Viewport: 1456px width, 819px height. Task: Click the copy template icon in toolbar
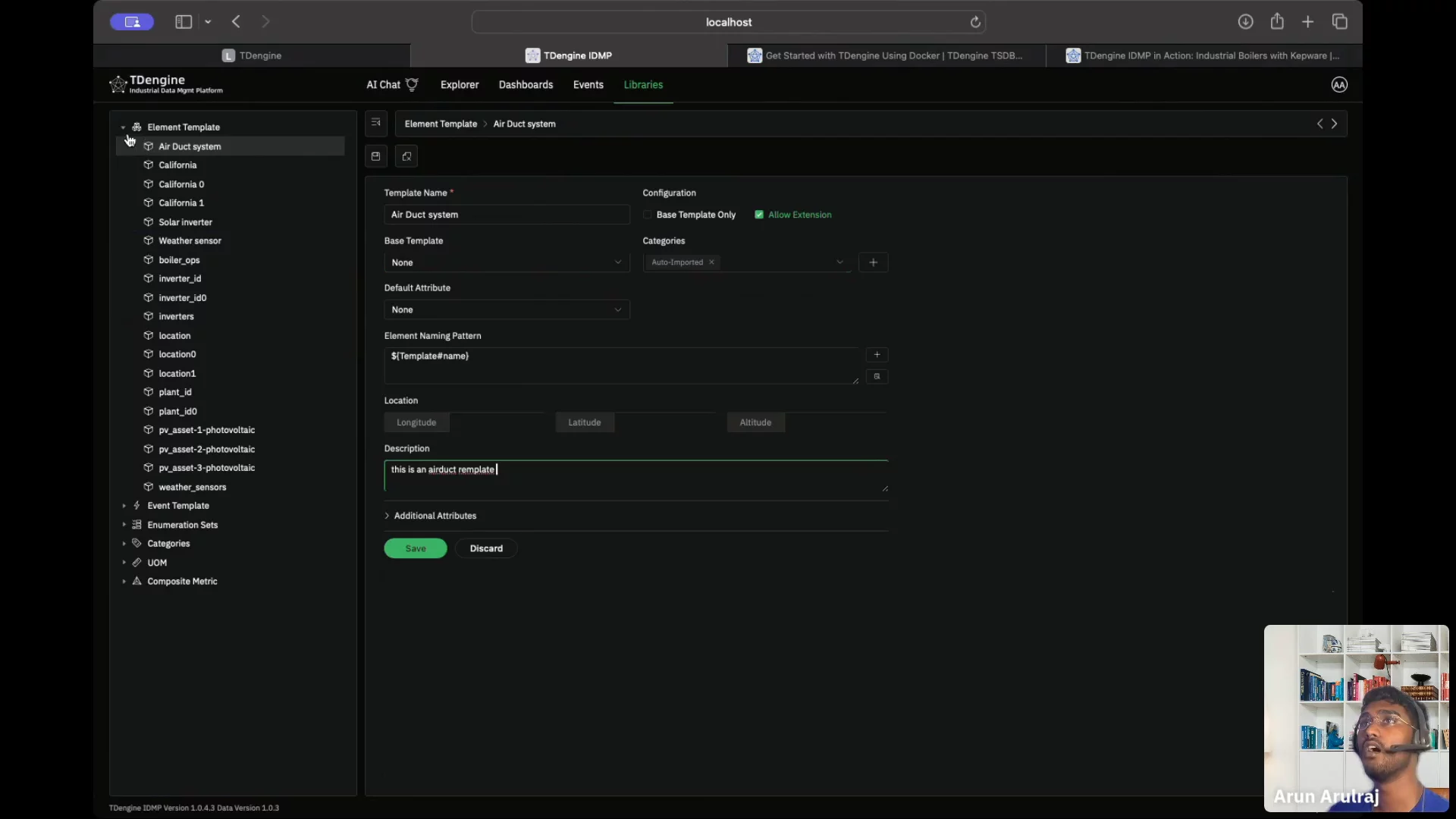coord(406,156)
